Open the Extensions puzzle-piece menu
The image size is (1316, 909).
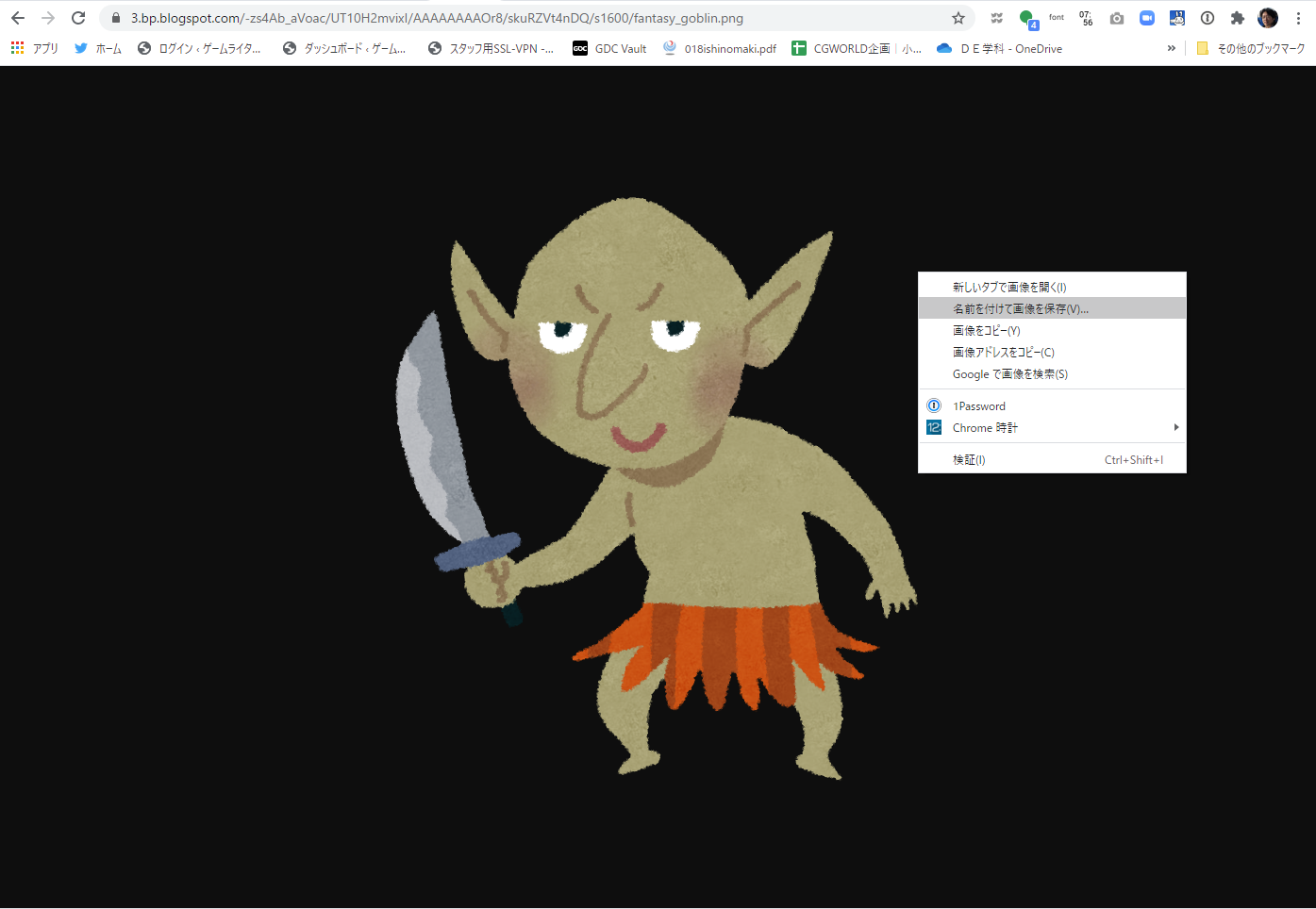(x=1238, y=18)
